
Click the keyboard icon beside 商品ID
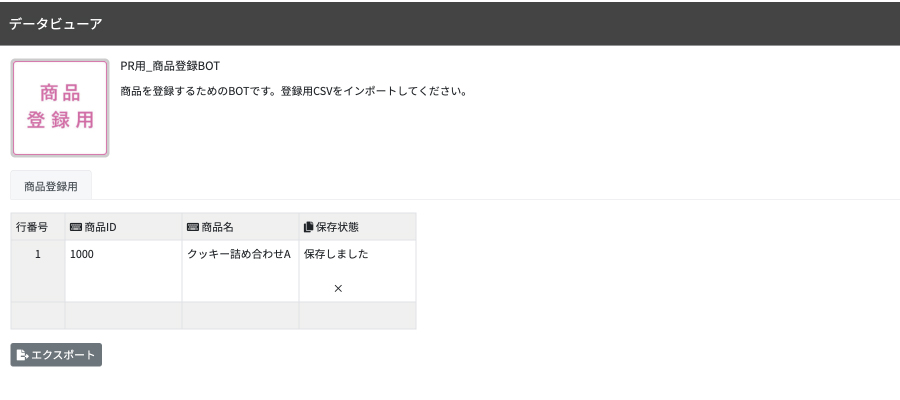point(76,227)
